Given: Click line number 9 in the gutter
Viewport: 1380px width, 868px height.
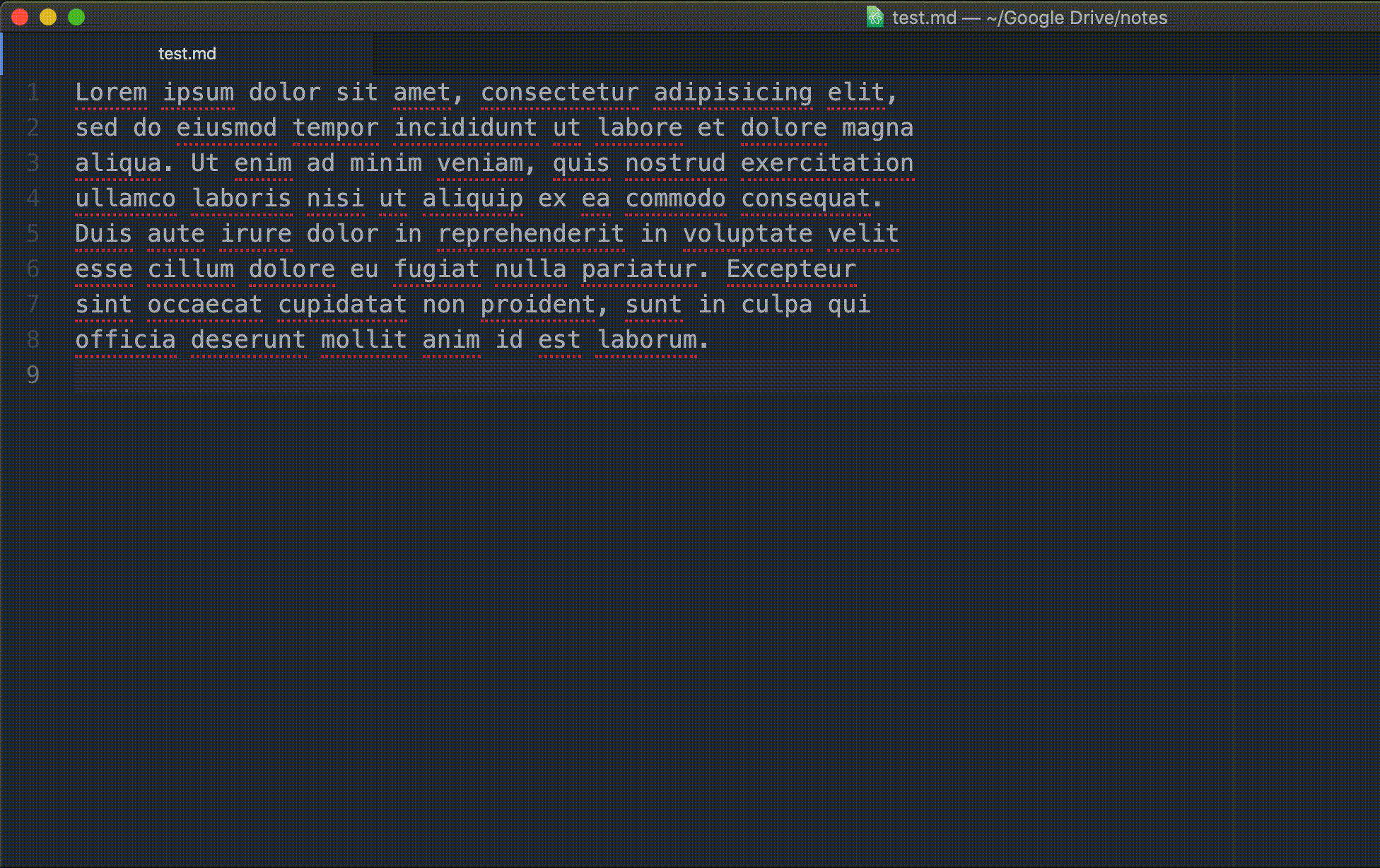Looking at the screenshot, I should tap(33, 375).
